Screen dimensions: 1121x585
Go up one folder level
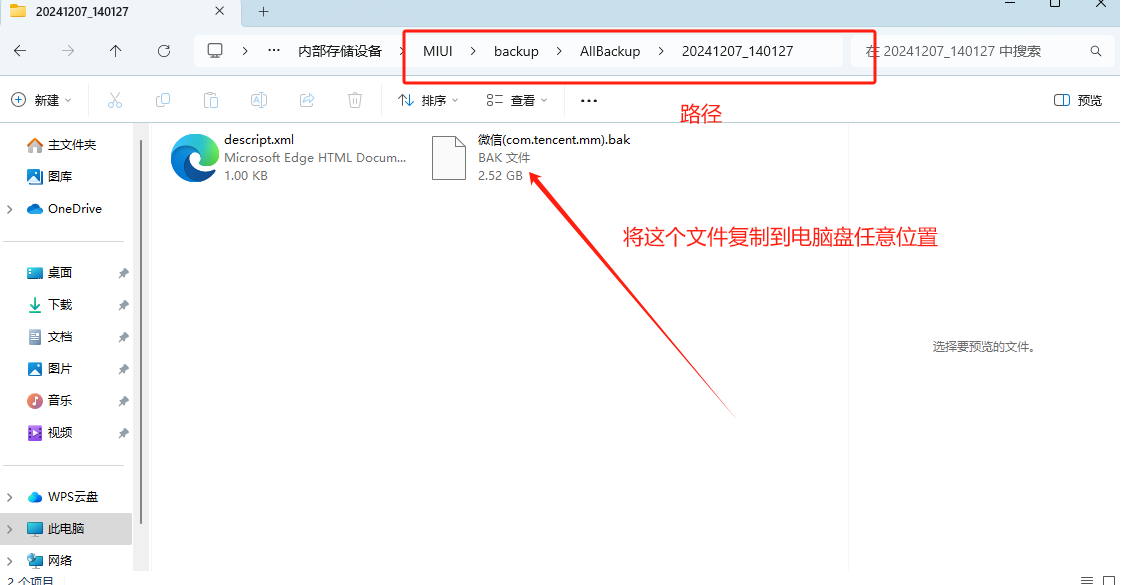click(115, 51)
